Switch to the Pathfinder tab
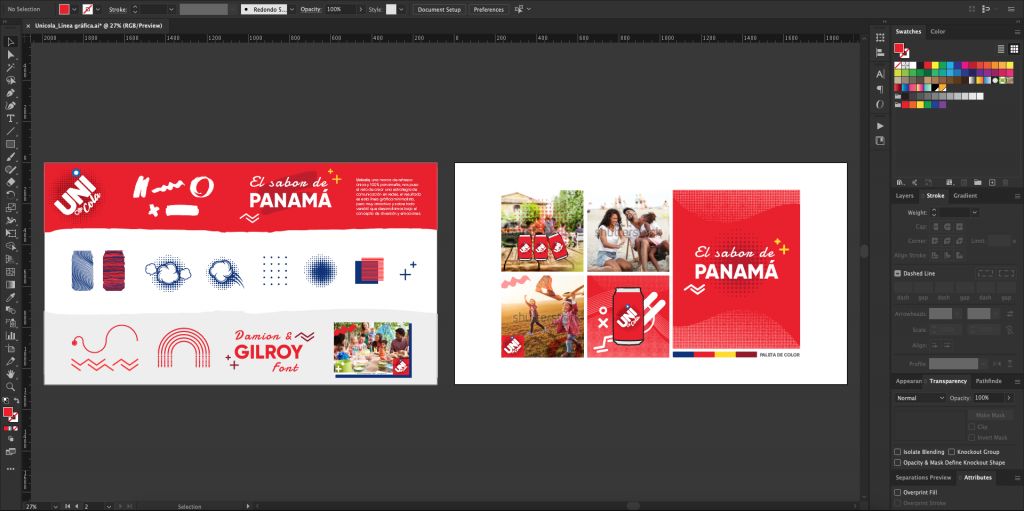 point(989,381)
